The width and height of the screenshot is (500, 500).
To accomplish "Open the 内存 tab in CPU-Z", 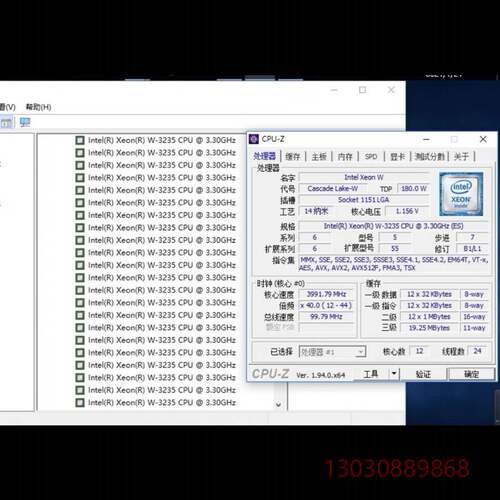I will [345, 156].
